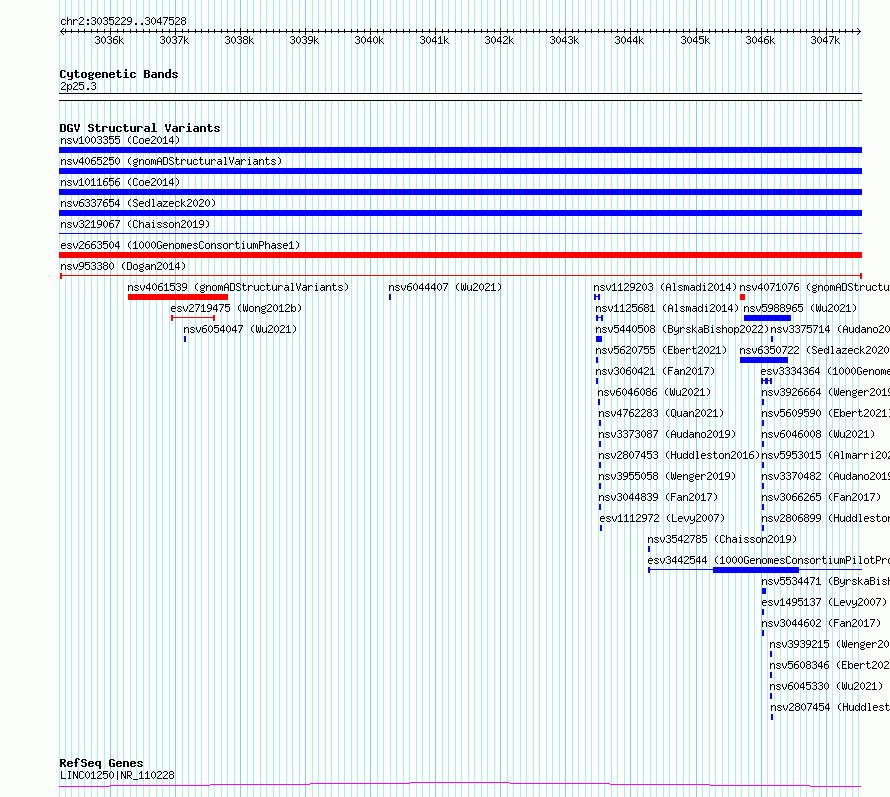Open the esv1495137 (Levy2007) label
The height and width of the screenshot is (797, 890).
tap(824, 602)
